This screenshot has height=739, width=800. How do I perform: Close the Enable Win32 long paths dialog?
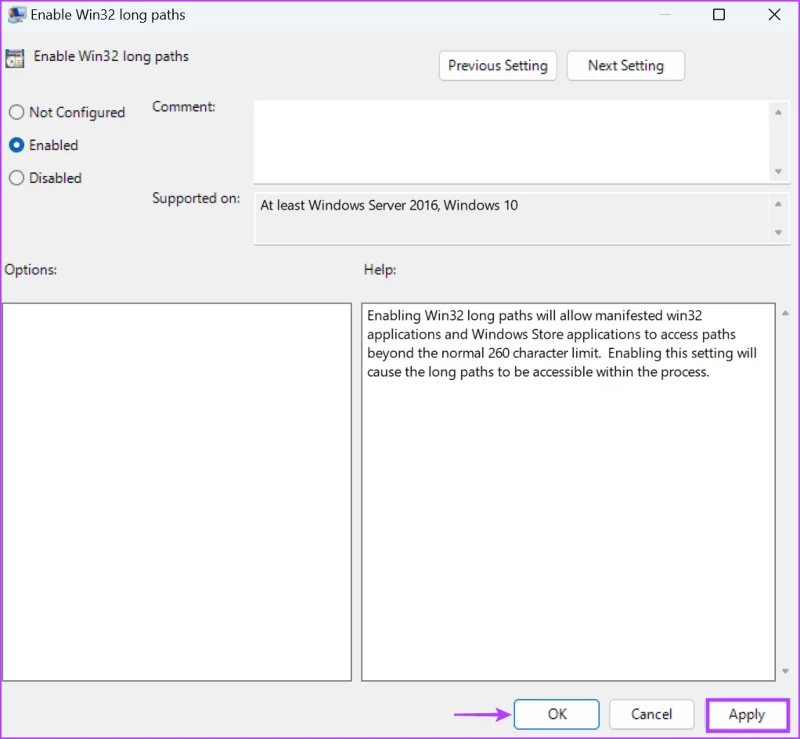(x=774, y=14)
